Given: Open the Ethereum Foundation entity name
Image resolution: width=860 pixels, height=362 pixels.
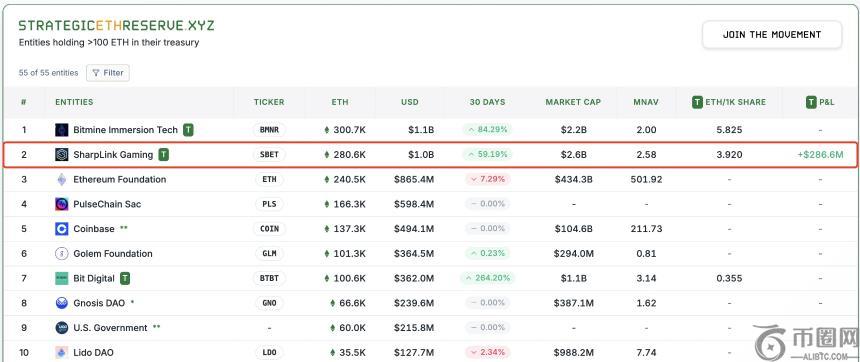Looking at the screenshot, I should (120, 179).
